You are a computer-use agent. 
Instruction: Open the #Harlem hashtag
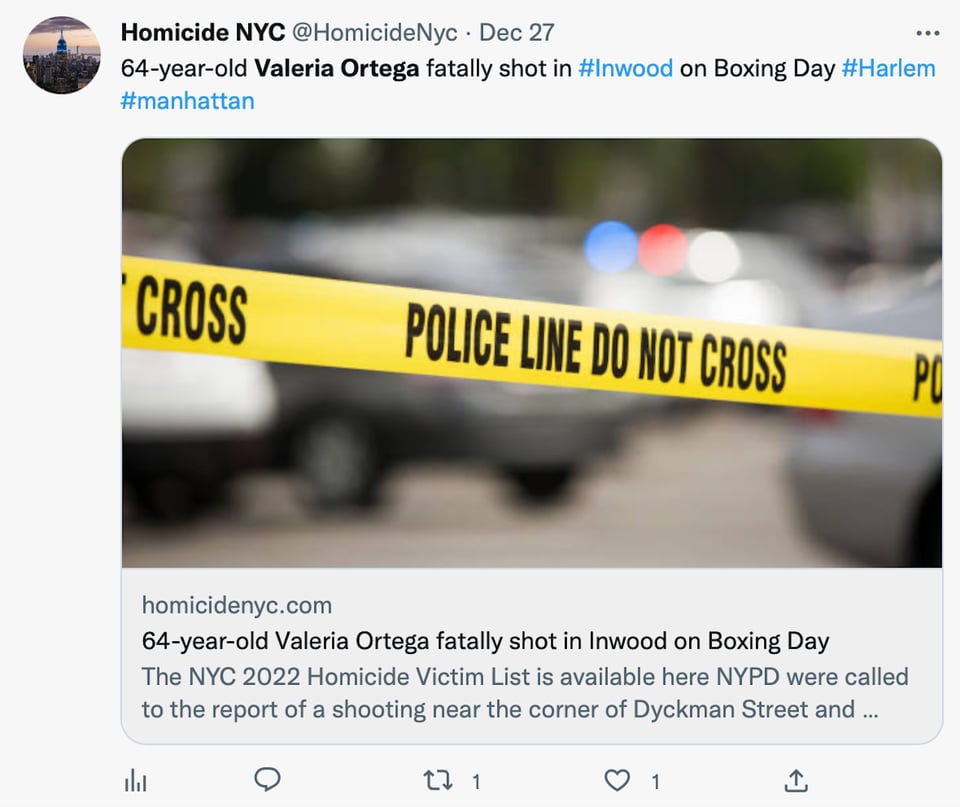[888, 68]
